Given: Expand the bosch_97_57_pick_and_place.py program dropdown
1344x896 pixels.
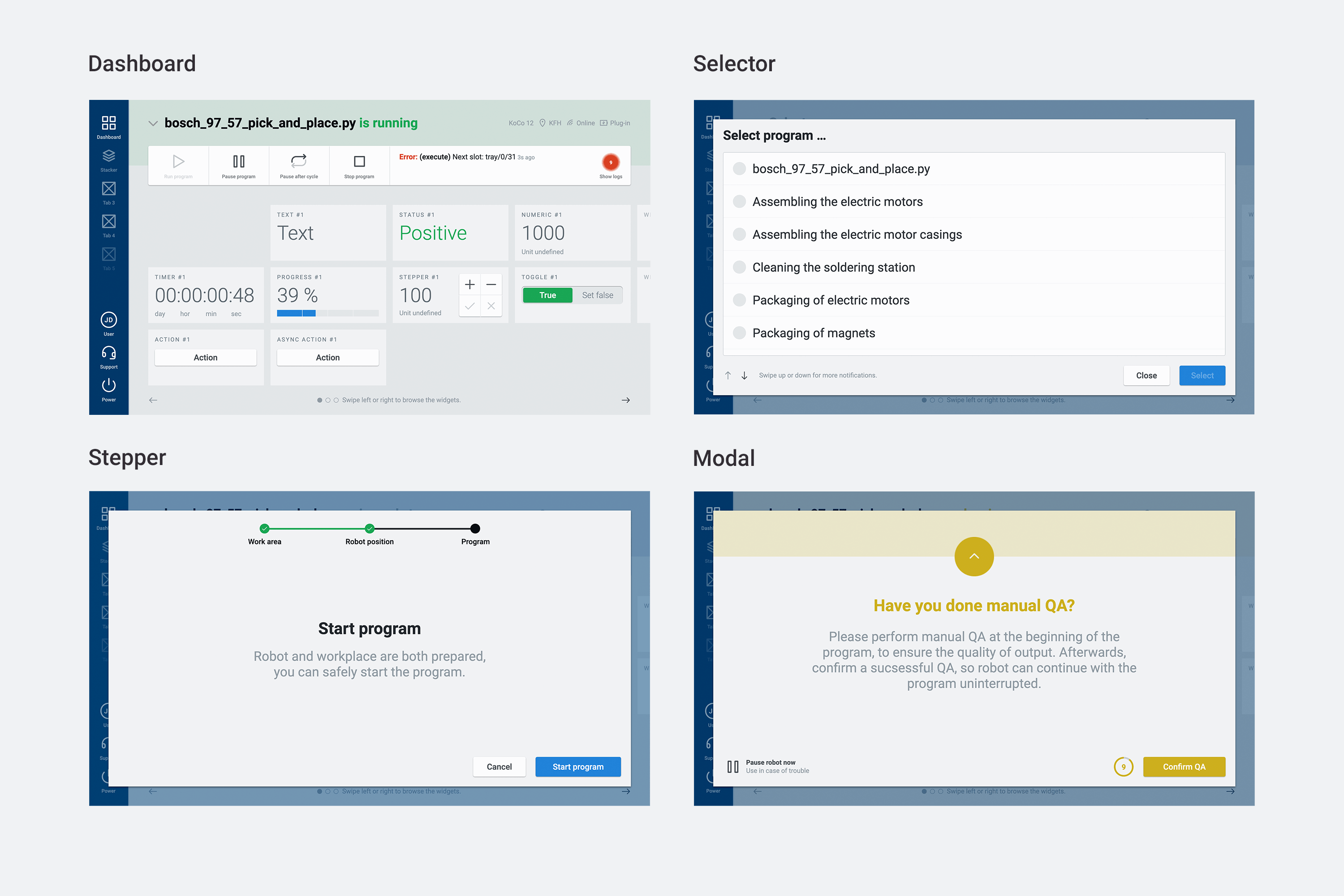Looking at the screenshot, I should (154, 123).
